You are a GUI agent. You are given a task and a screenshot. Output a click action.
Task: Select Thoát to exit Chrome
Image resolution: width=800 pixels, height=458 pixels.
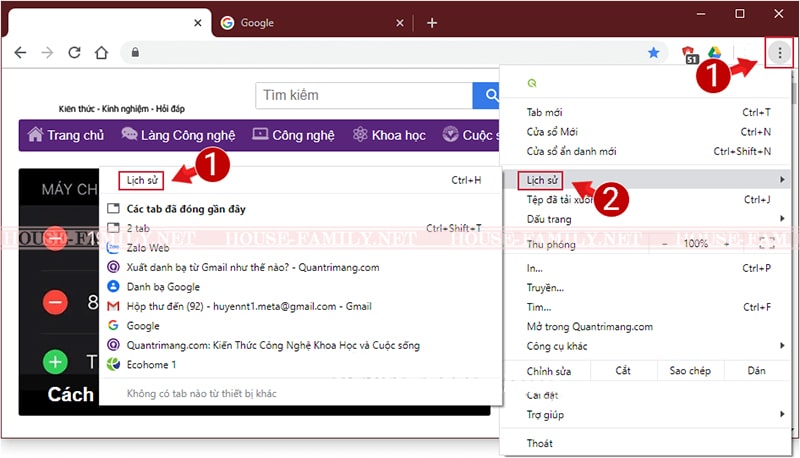coord(648,443)
